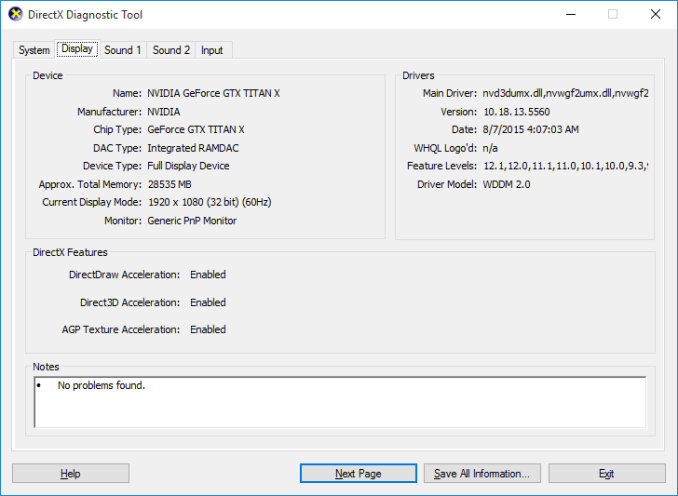The height and width of the screenshot is (496, 678).
Task: Click Direct3D Acceleration 'Enabled' value
Action: pos(208,303)
